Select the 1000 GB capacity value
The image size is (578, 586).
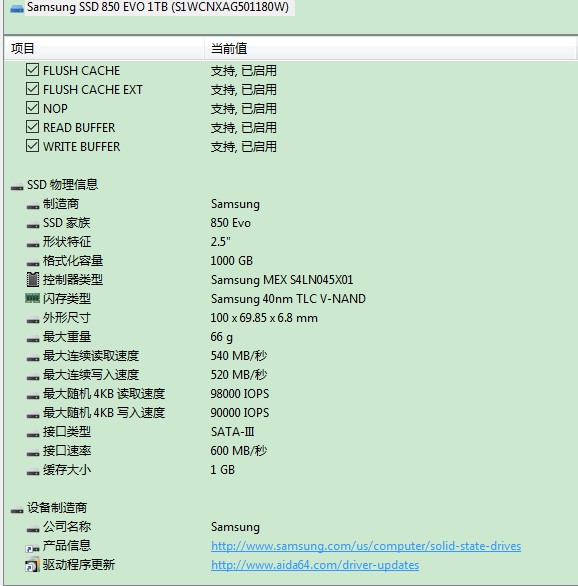(x=232, y=260)
